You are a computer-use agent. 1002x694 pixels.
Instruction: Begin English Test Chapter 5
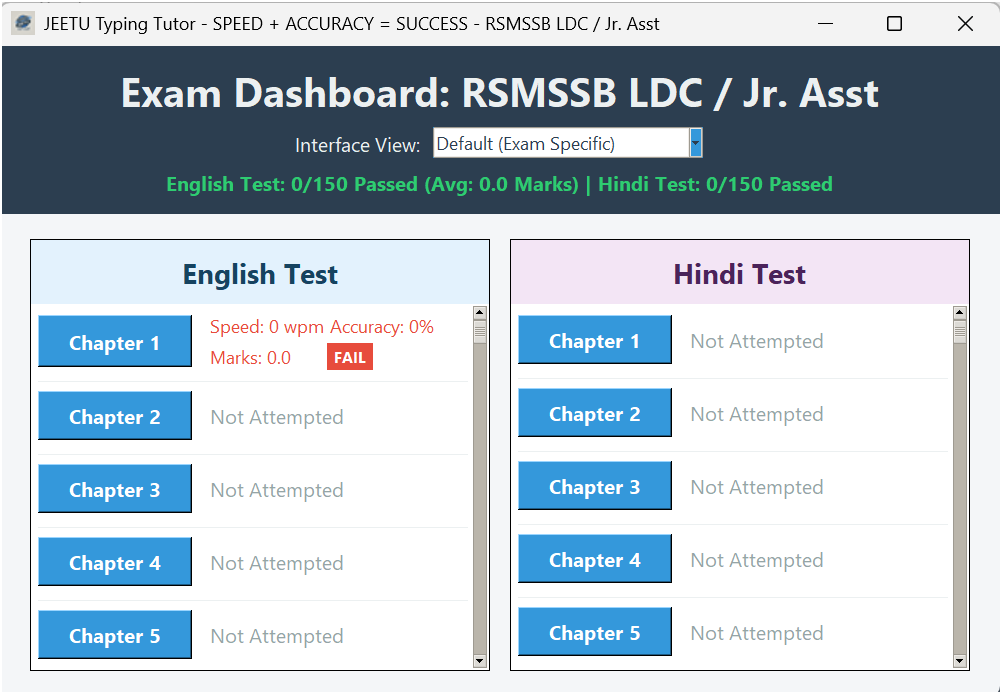pos(115,635)
